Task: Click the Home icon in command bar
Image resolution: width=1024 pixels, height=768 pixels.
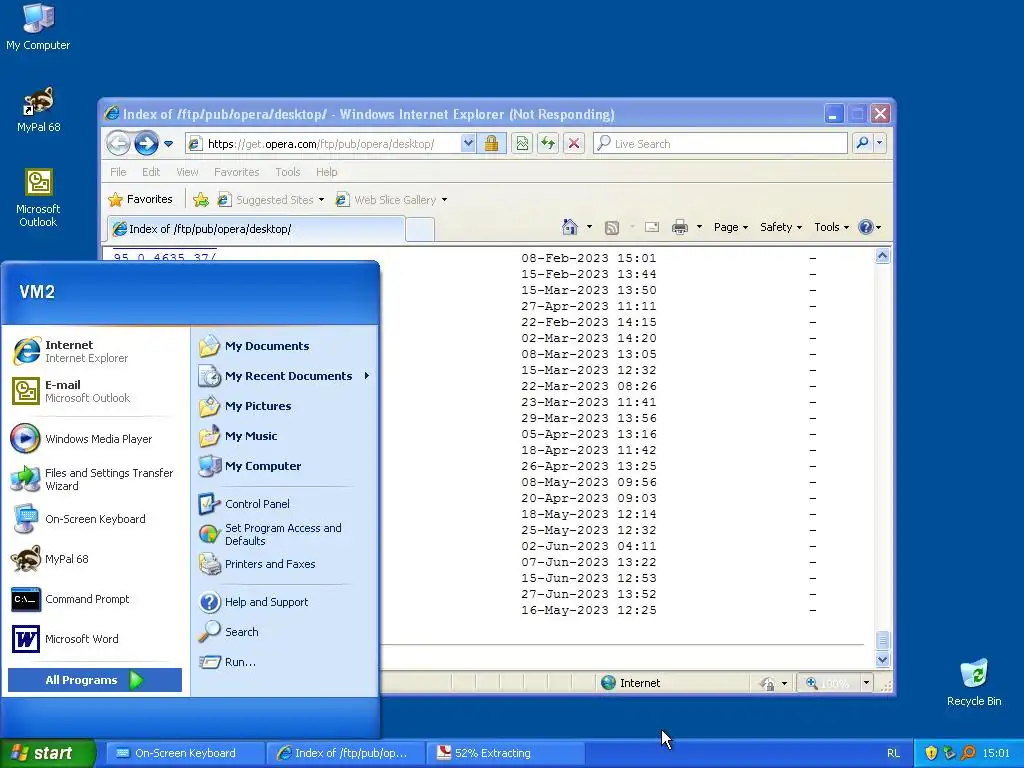Action: (569, 227)
